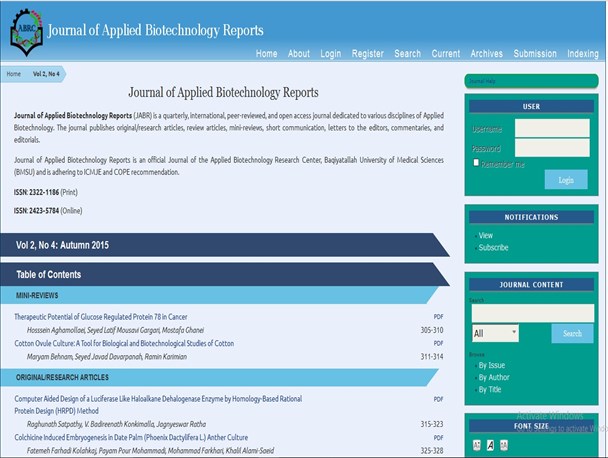Open the About menu item
608x458 pixels.
[x=299, y=54]
